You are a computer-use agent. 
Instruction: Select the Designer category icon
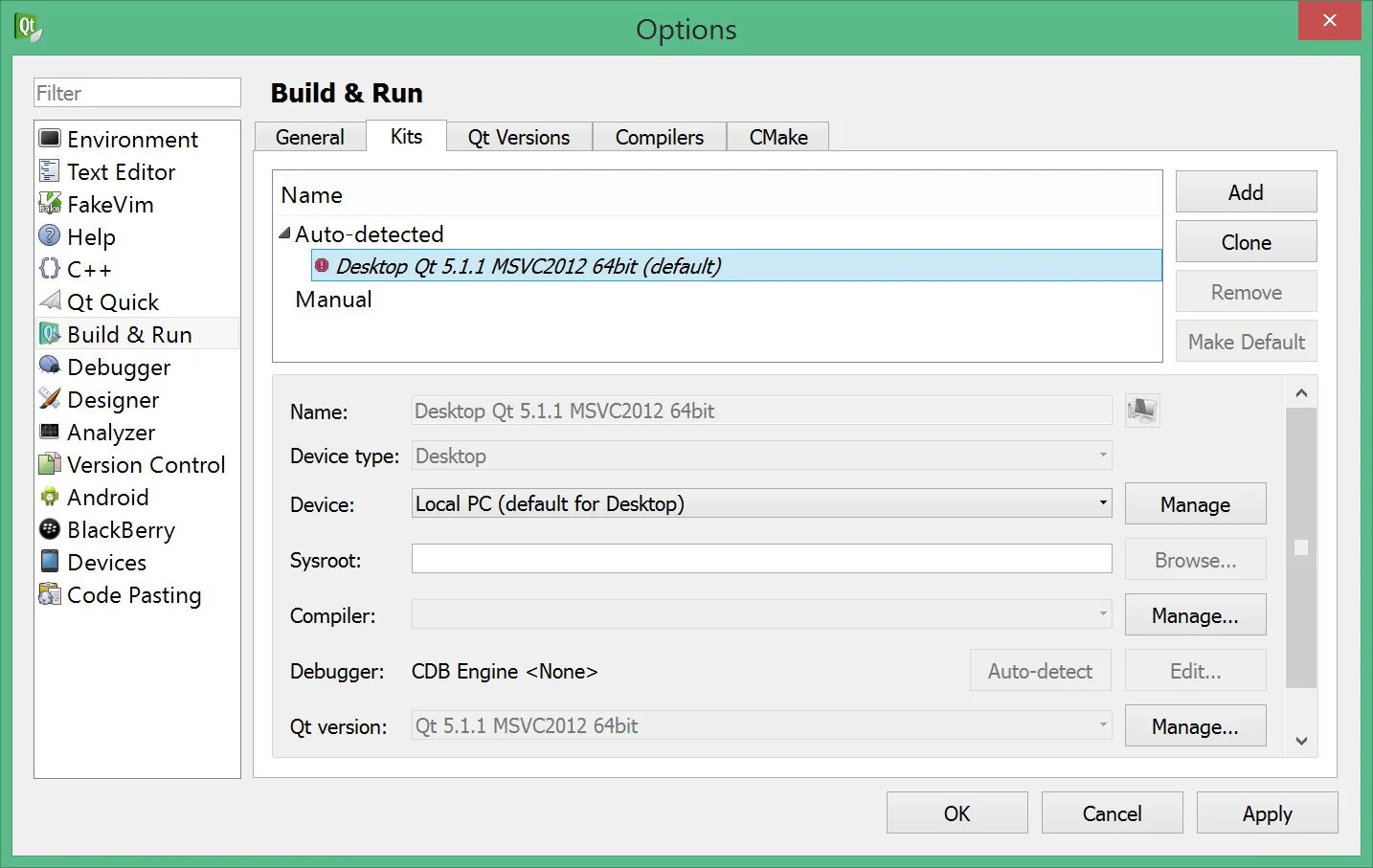click(x=50, y=399)
